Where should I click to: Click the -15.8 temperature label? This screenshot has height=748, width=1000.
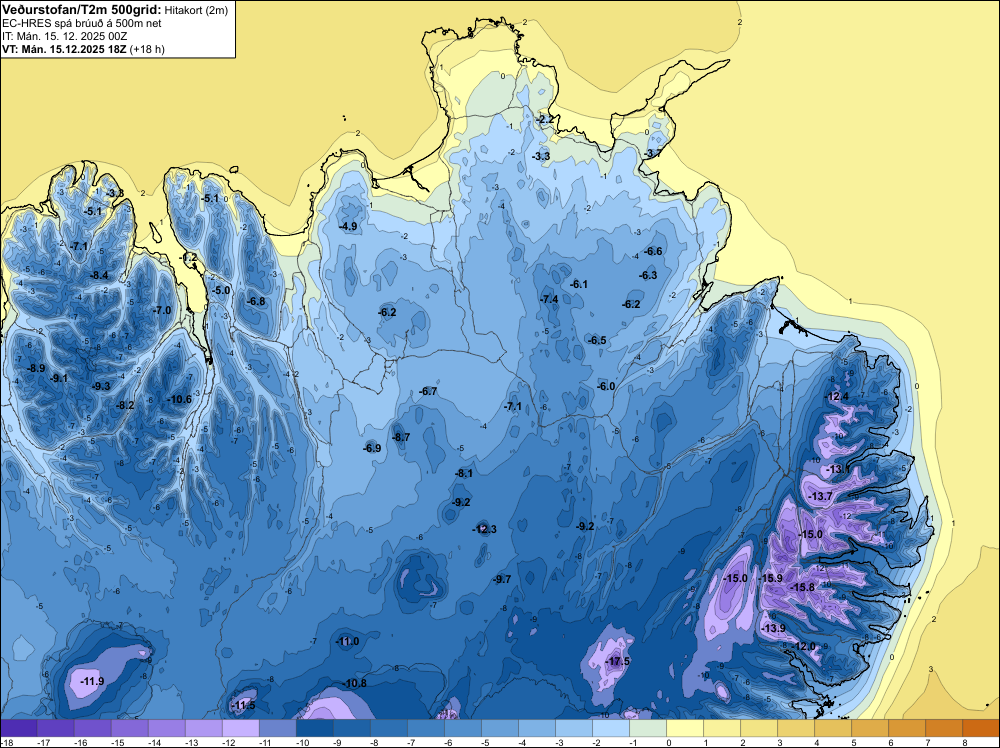pyautogui.click(x=802, y=587)
